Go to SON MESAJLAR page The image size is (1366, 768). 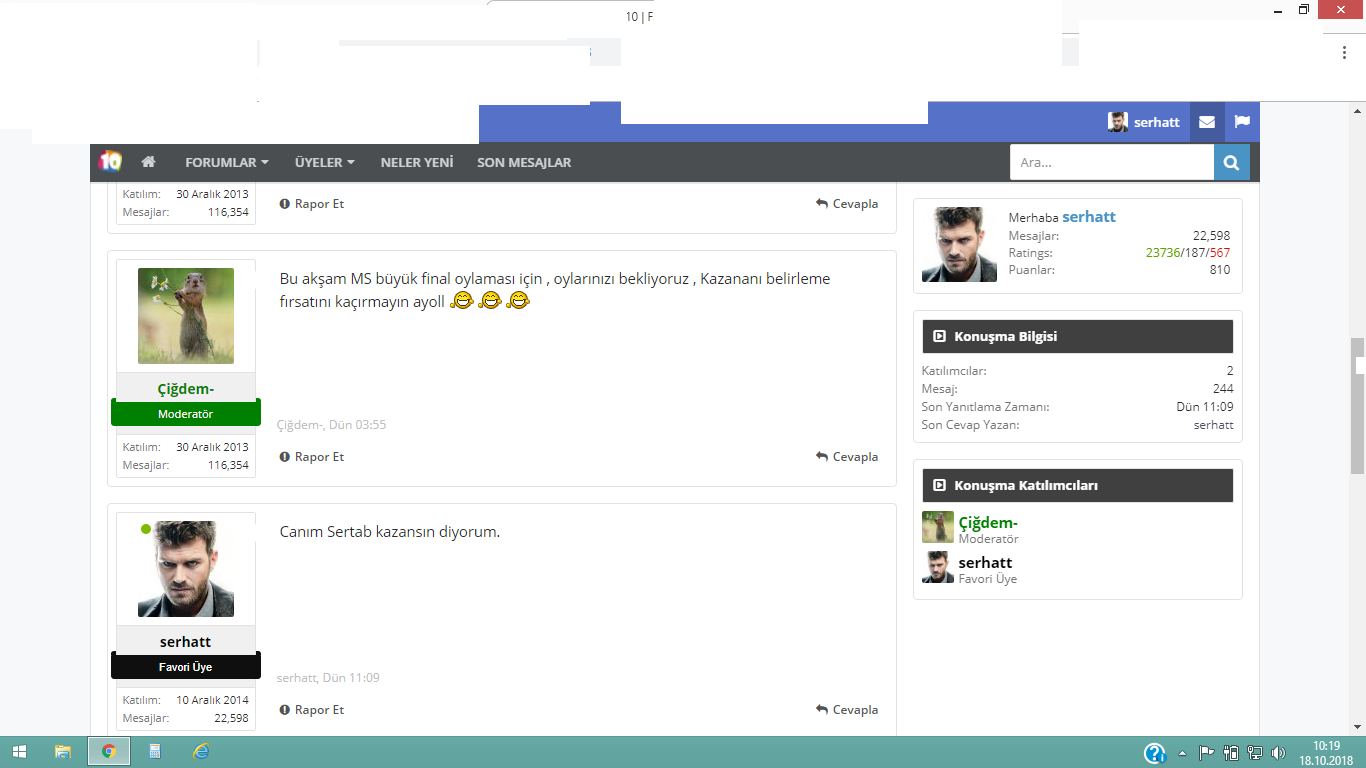pos(524,162)
